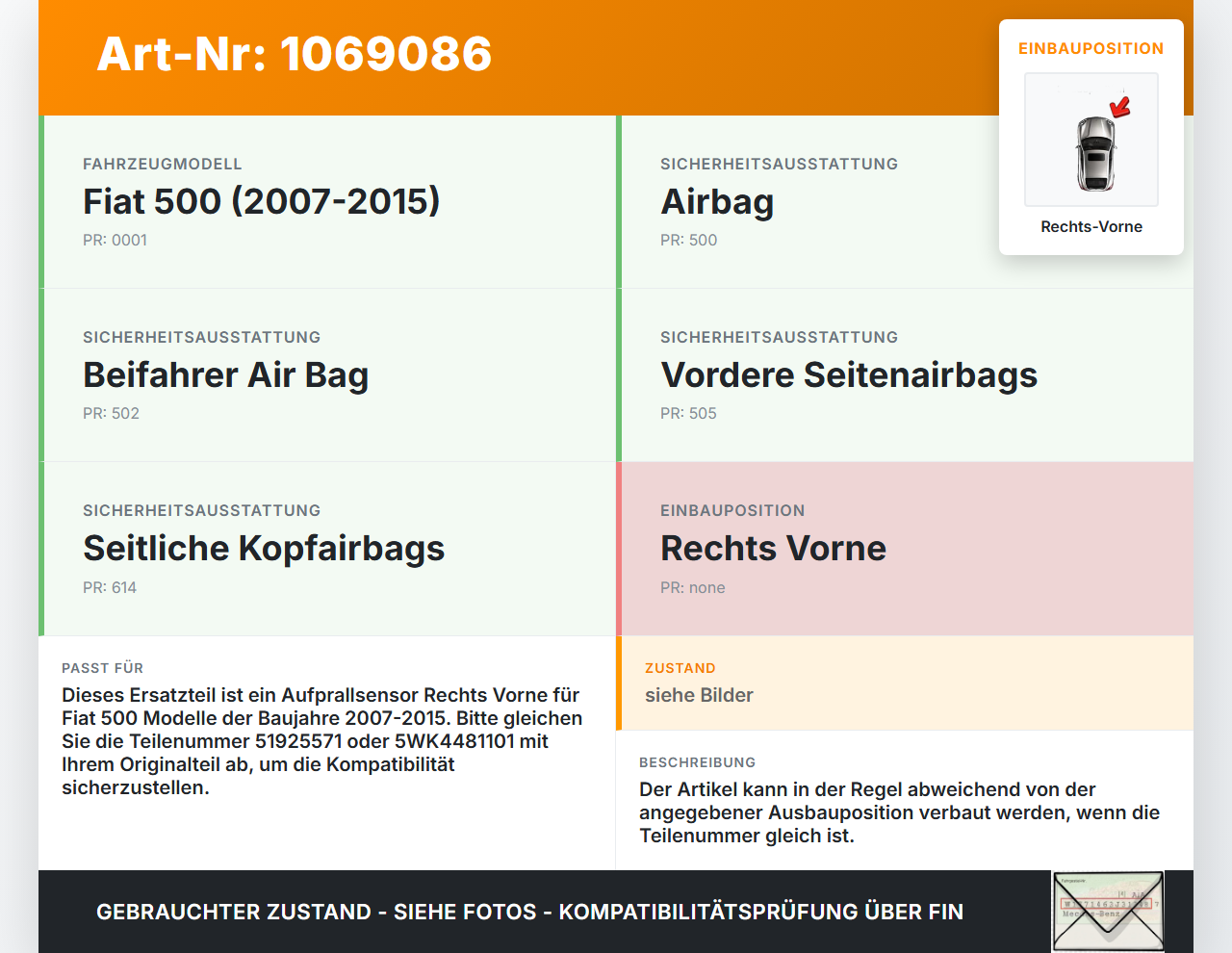Screen dimensions: 1232x953
Task: Open the envelope image in the footer
Action: click(x=1108, y=912)
